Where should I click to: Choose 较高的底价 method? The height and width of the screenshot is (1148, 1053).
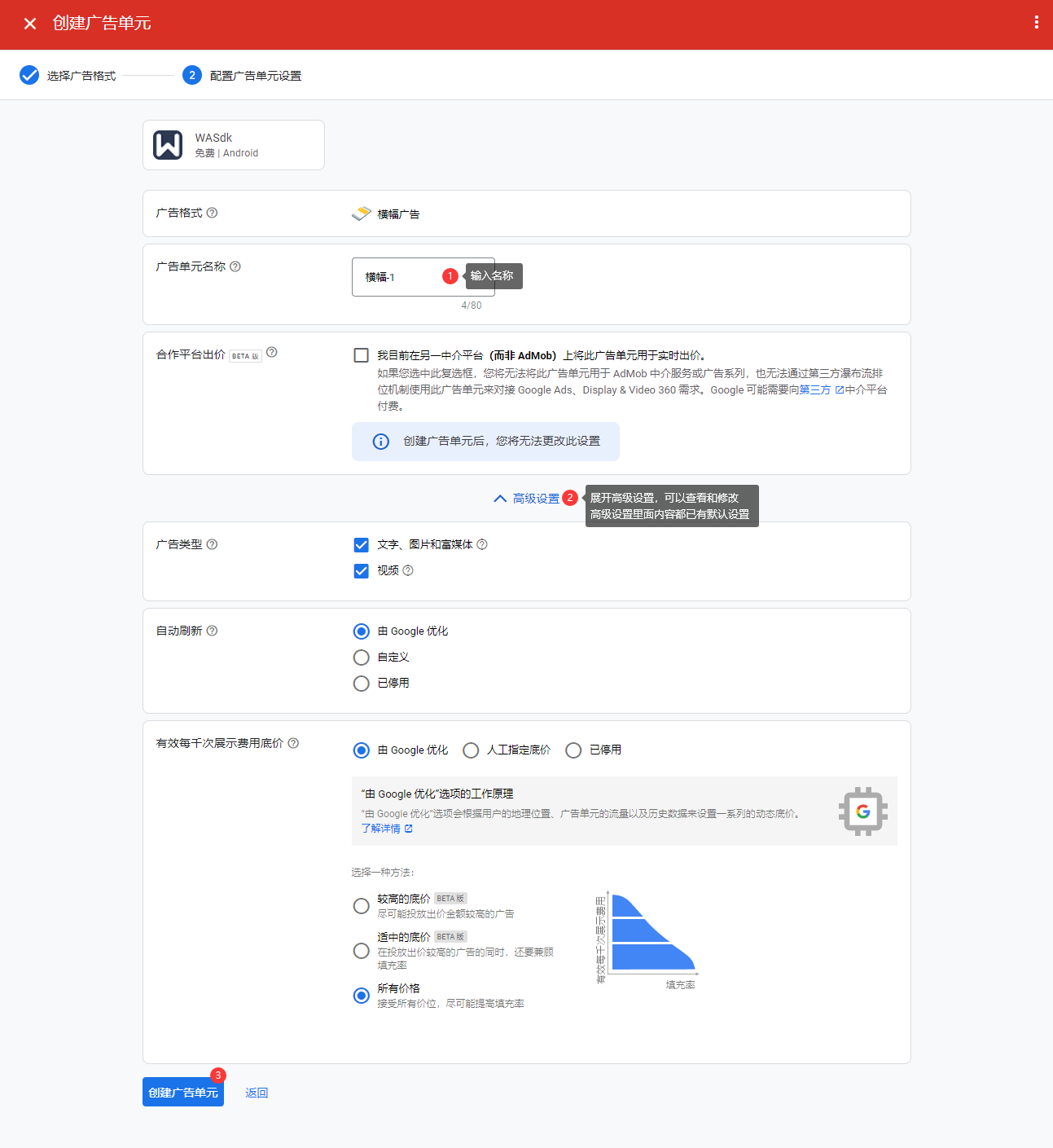pos(362,906)
